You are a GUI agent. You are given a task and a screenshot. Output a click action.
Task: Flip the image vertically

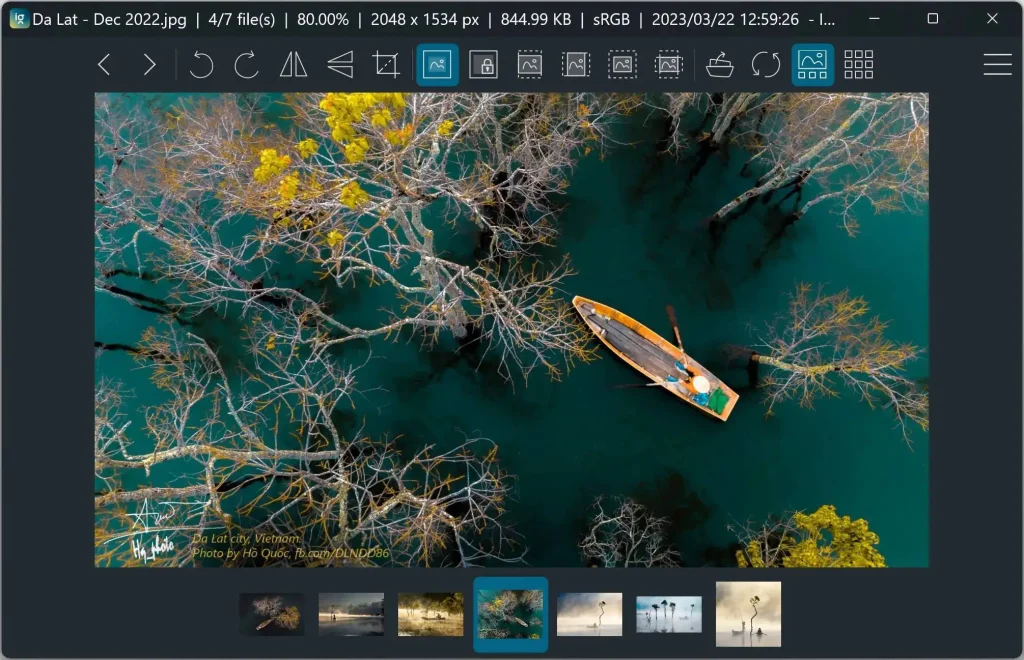point(340,65)
